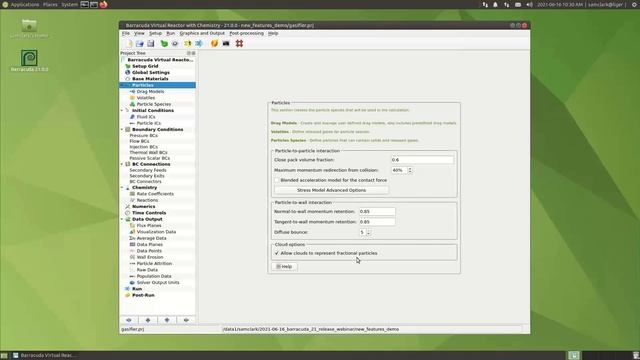The width and height of the screenshot is (640, 360).
Task: Open the Post-processing menu
Action: click(x=247, y=33)
